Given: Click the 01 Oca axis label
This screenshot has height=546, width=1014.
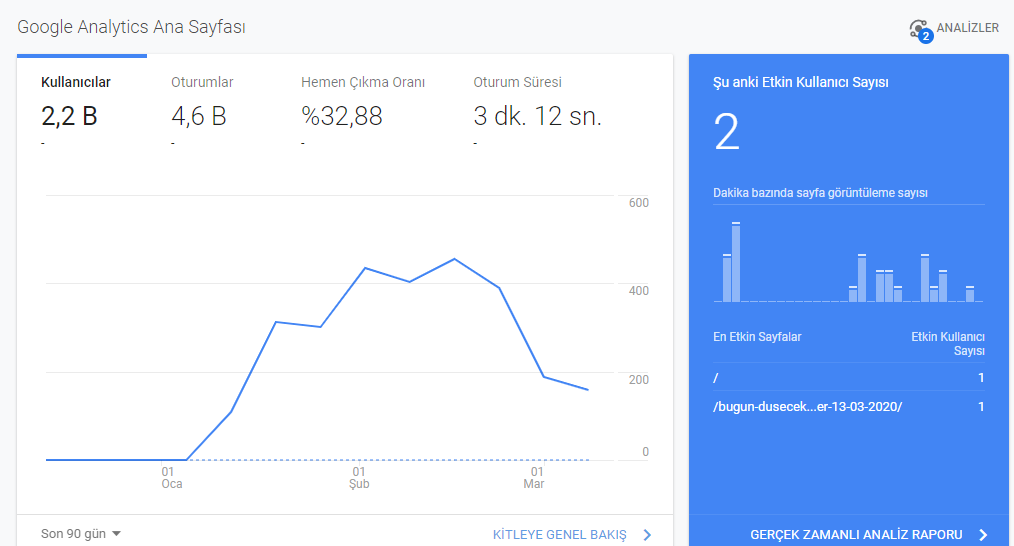Looking at the screenshot, I should coord(171,477).
